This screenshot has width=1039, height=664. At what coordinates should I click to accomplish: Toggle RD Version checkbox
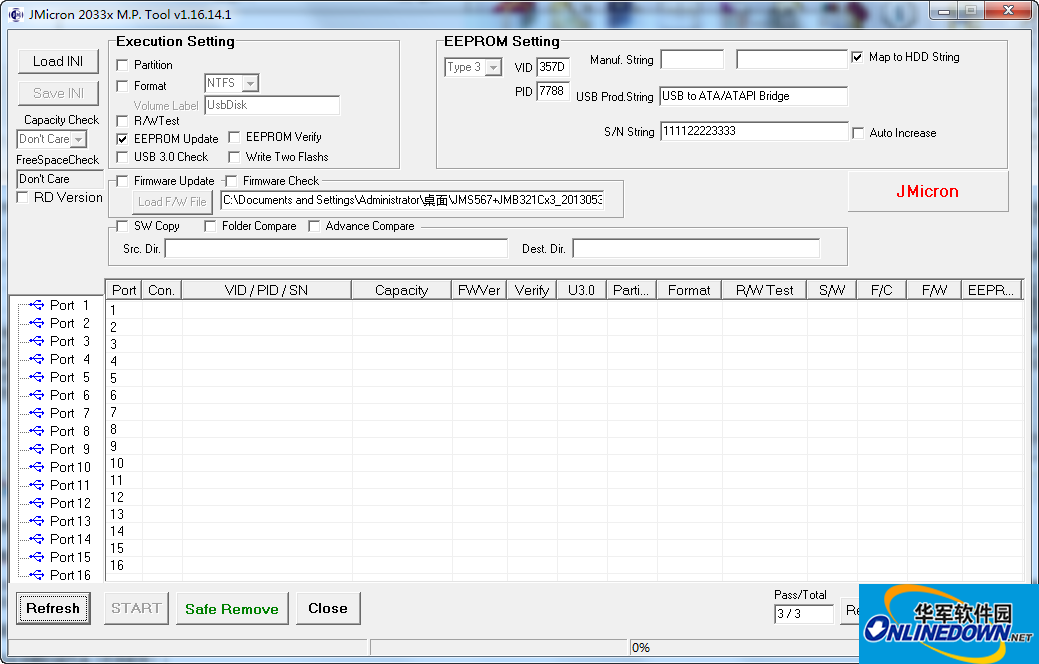click(23, 197)
